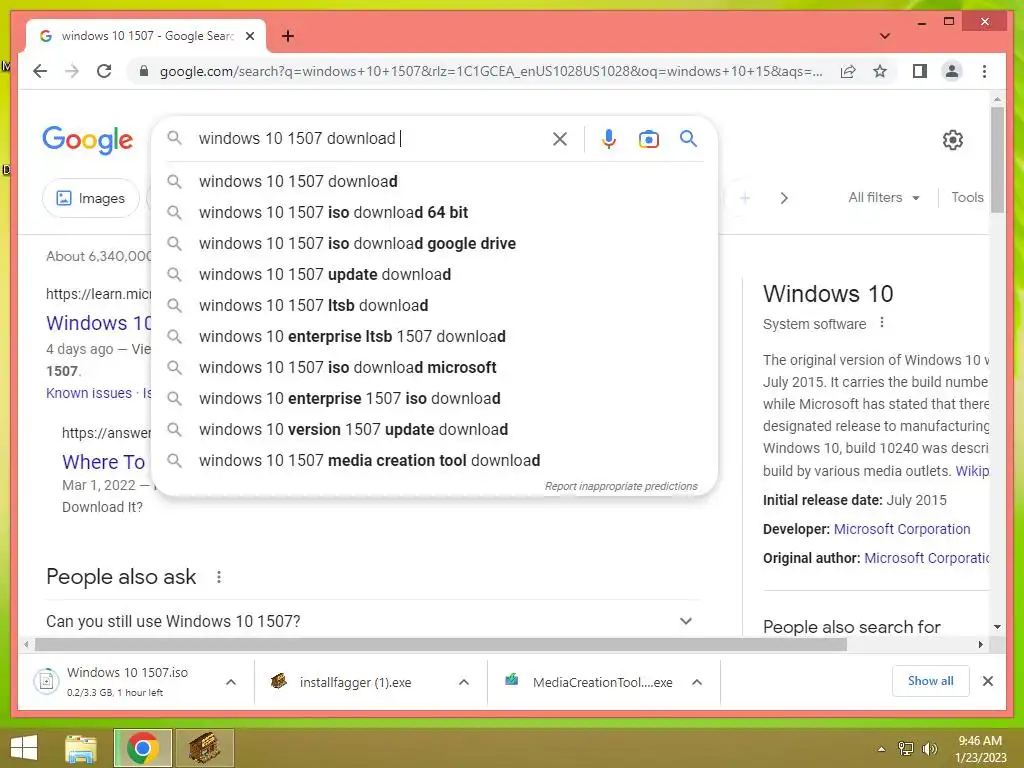Close the windows 10 1507 Google tab
This screenshot has height=768, width=1024.
pyautogui.click(x=249, y=36)
